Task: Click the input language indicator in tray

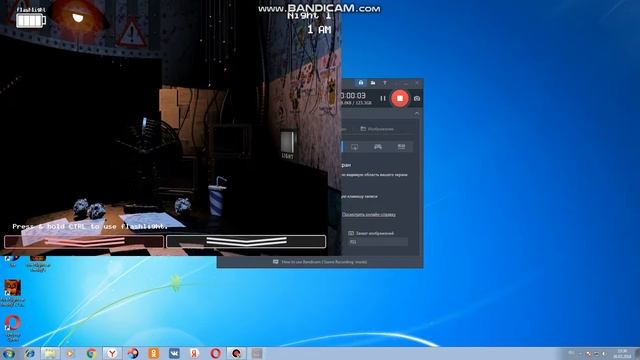Action: tap(571, 353)
